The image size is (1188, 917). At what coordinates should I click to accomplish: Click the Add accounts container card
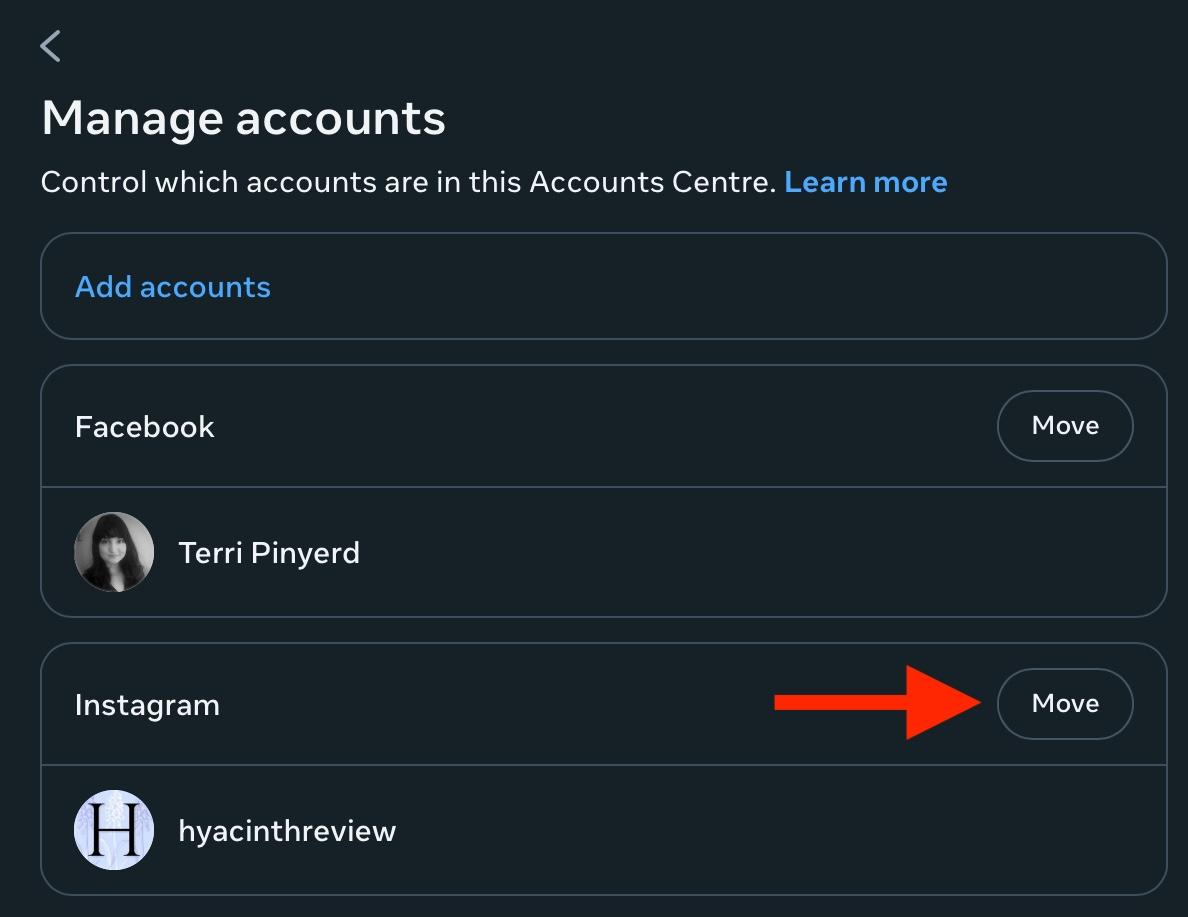click(x=604, y=286)
